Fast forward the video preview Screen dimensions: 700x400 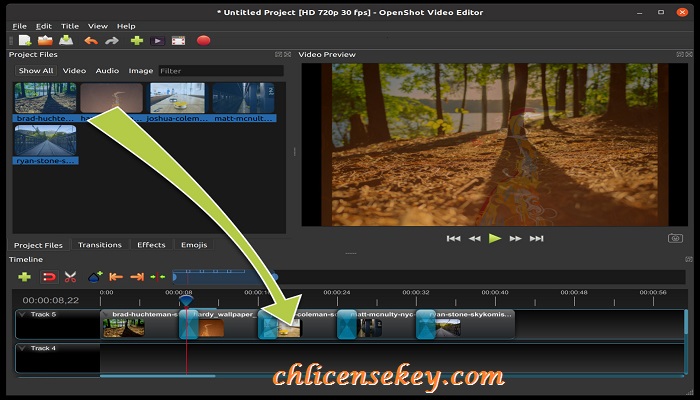point(516,238)
